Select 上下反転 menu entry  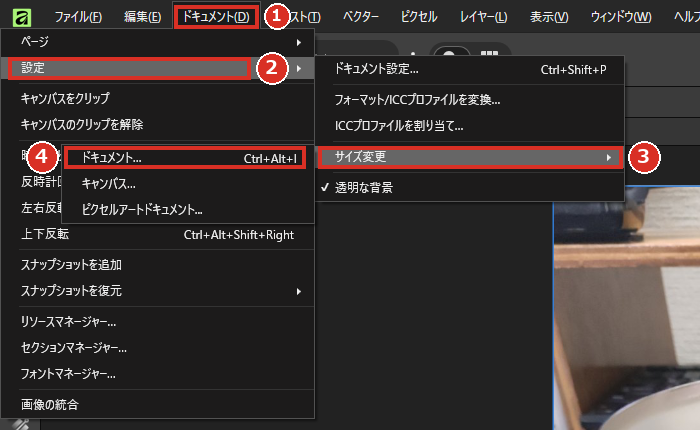(158, 234)
